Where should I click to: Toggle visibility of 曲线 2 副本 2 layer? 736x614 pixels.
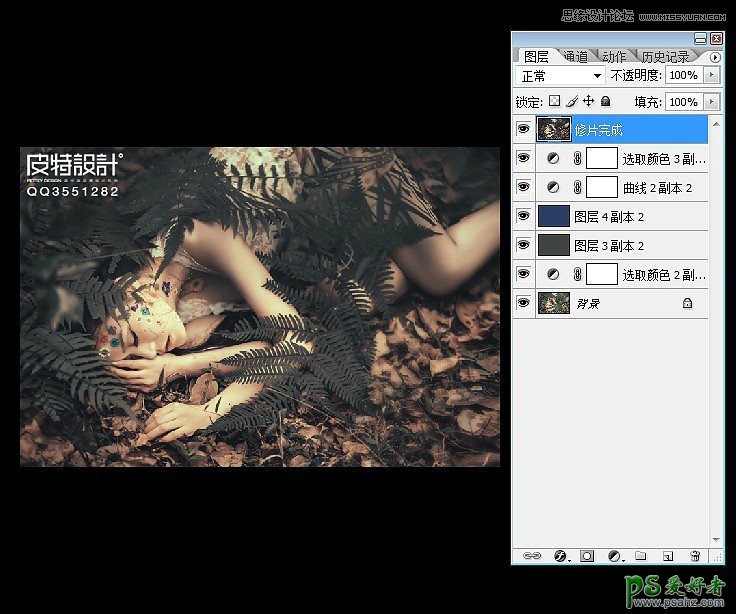point(523,187)
